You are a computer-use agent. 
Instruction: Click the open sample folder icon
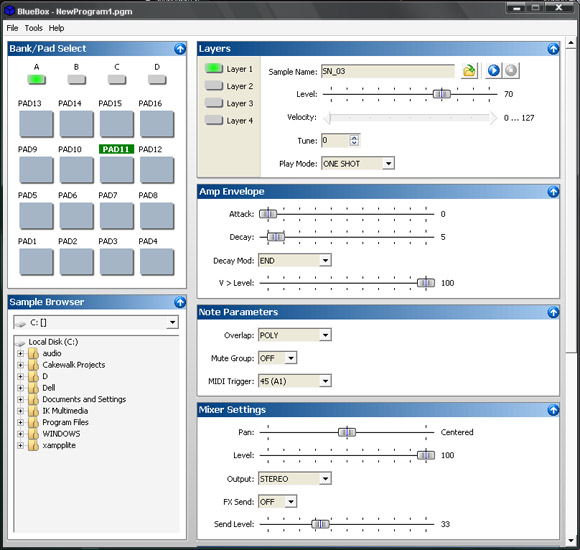click(x=469, y=70)
